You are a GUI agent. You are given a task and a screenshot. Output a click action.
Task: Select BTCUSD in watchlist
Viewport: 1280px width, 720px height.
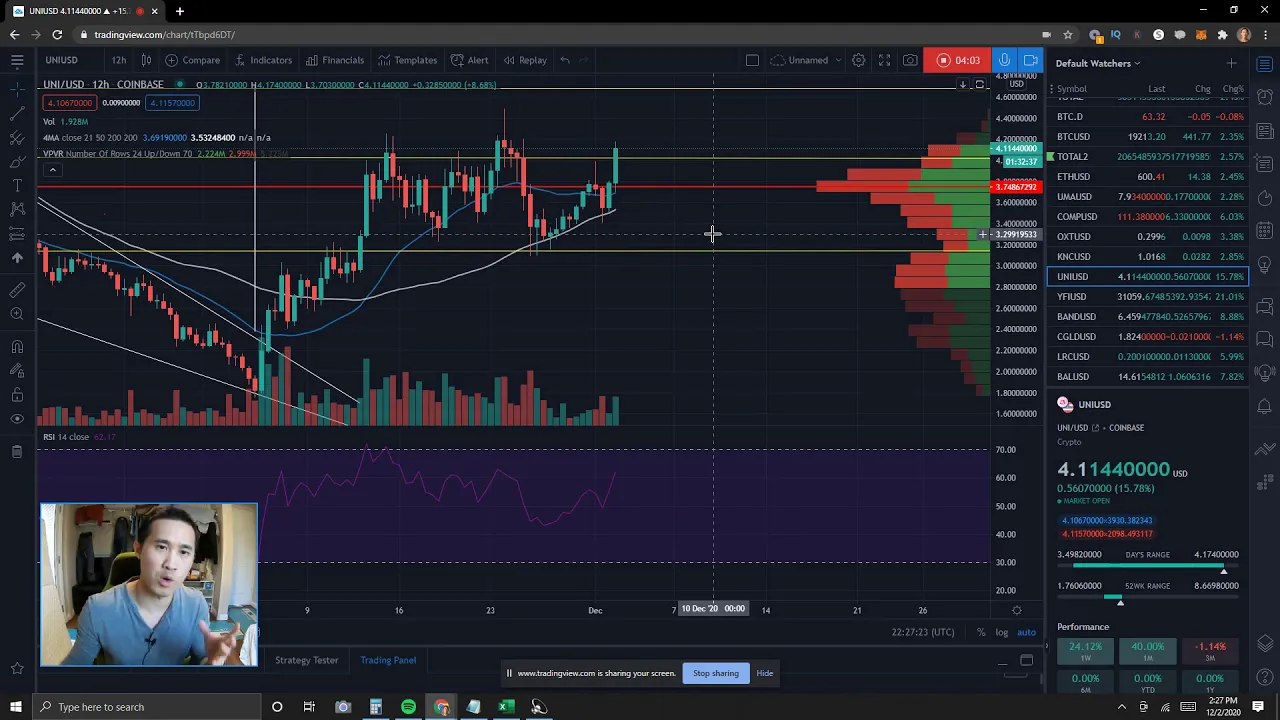pos(1148,136)
